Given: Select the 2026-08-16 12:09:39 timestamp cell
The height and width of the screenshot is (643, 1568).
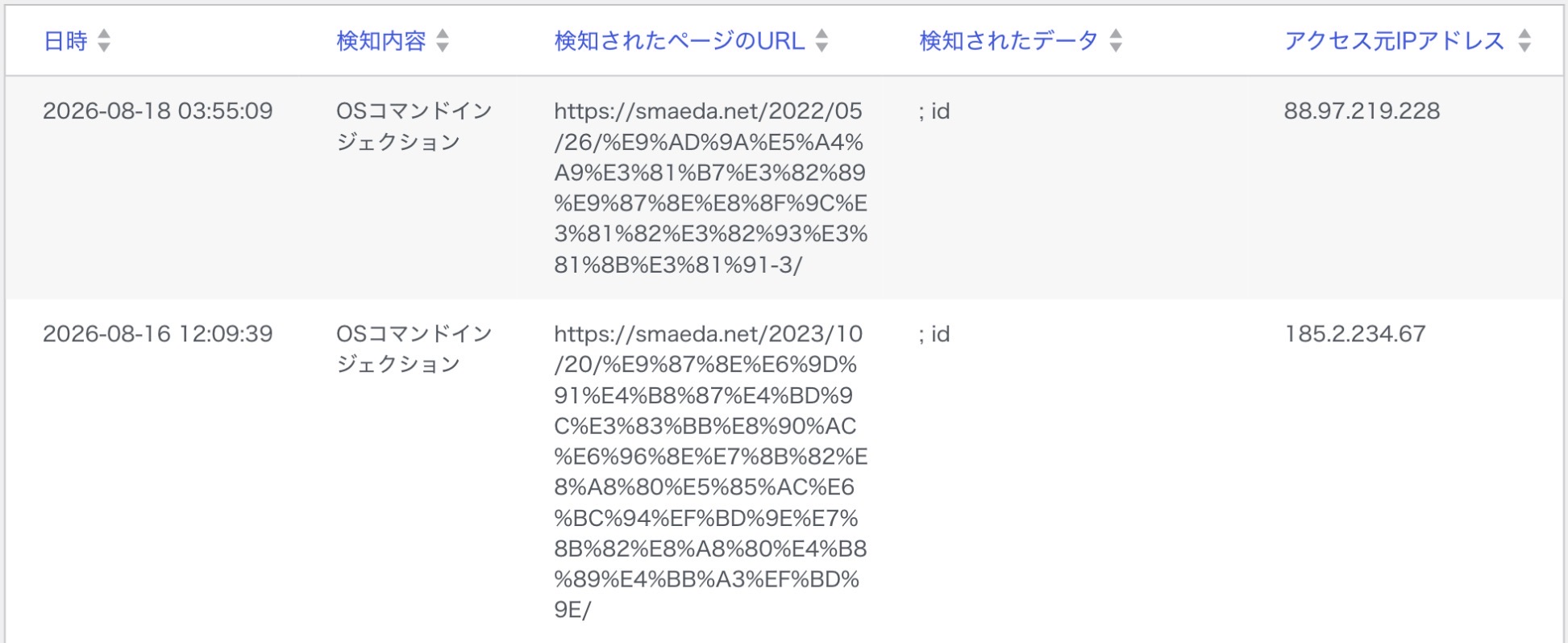Looking at the screenshot, I should coord(158,333).
